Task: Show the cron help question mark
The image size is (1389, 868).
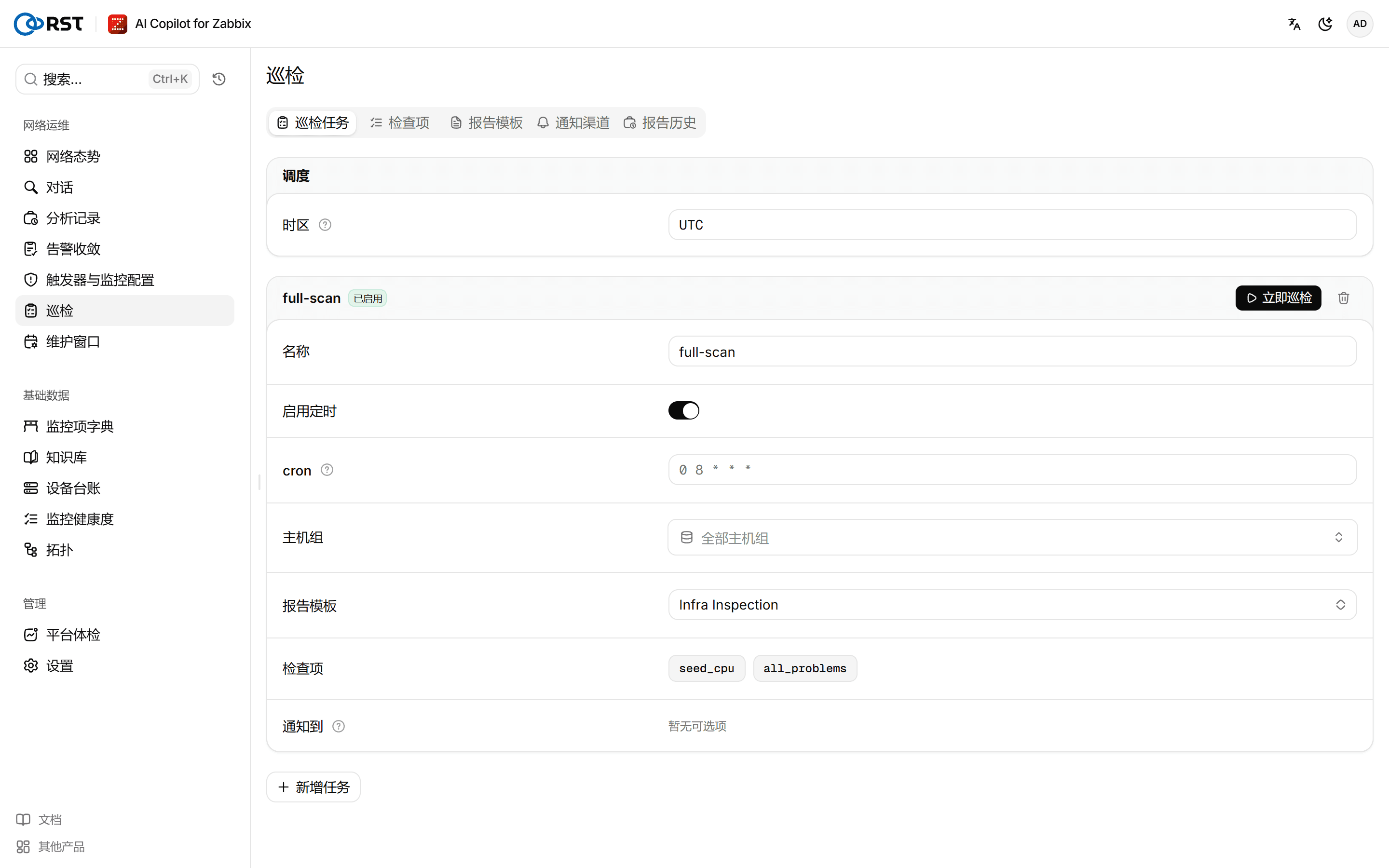Action: pyautogui.click(x=327, y=470)
